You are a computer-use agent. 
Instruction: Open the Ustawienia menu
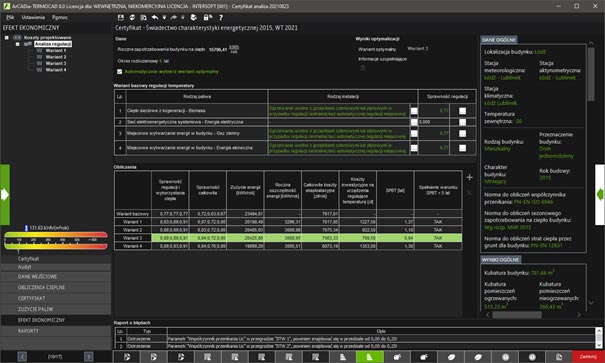coord(33,17)
